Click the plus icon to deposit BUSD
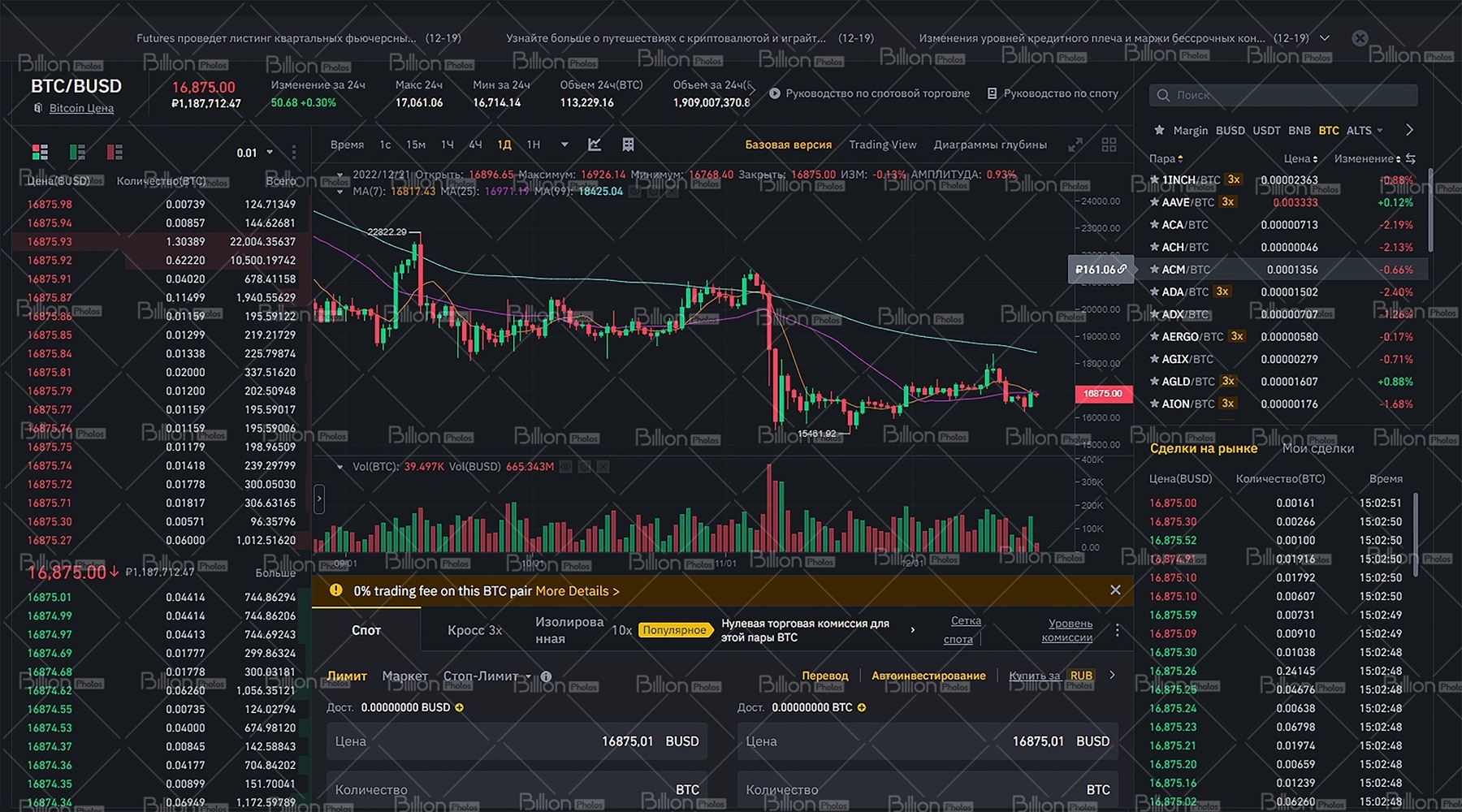 point(459,707)
